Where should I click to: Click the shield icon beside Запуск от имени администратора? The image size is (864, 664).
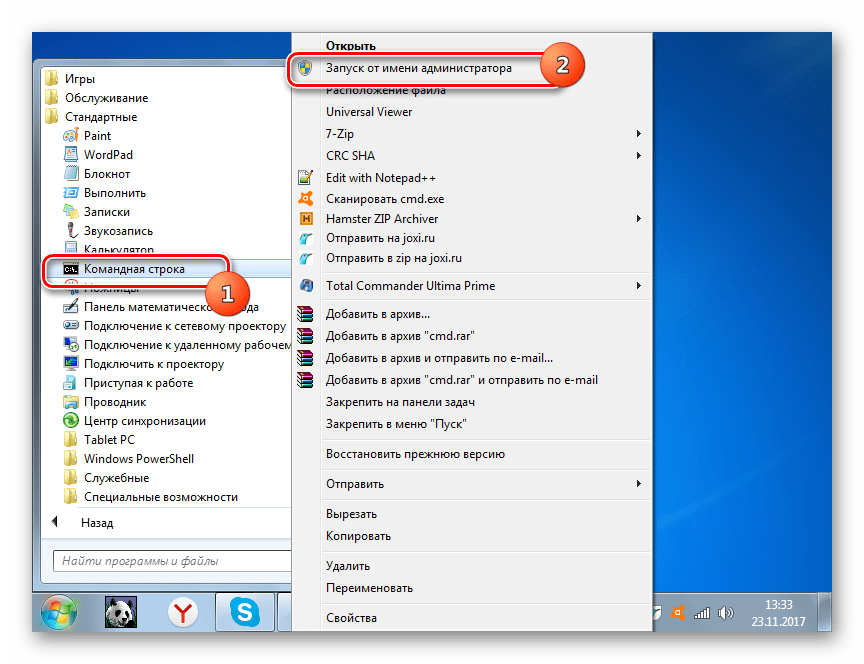coord(305,68)
